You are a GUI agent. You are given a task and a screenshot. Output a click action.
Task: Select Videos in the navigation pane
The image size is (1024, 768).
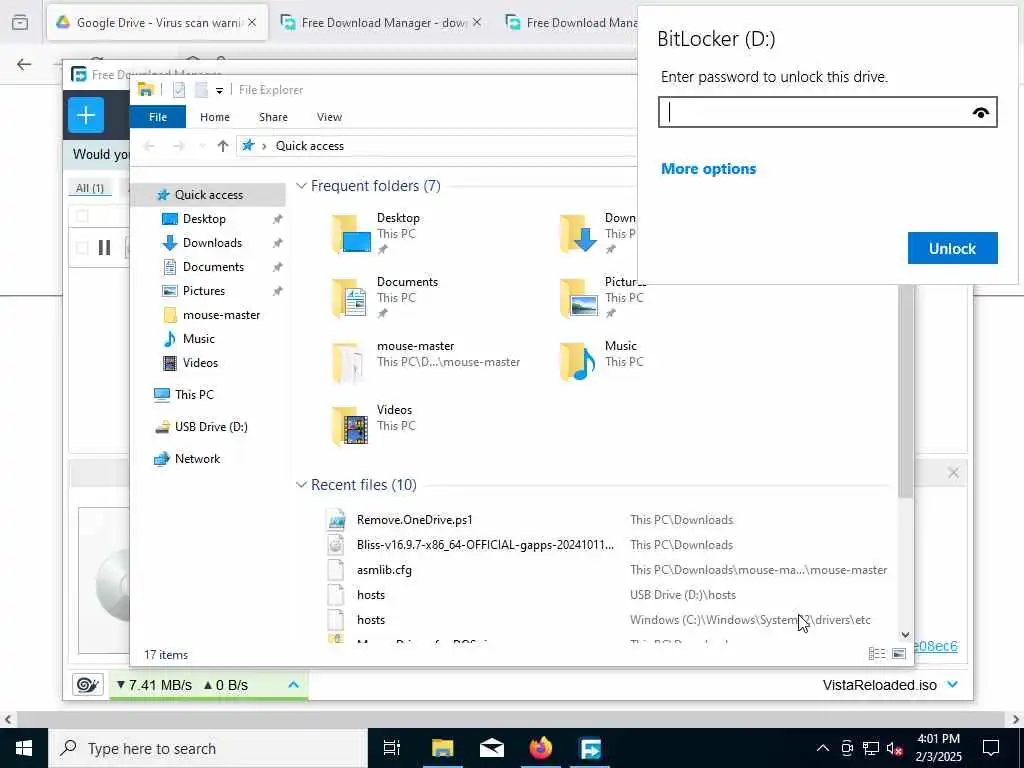click(200, 363)
